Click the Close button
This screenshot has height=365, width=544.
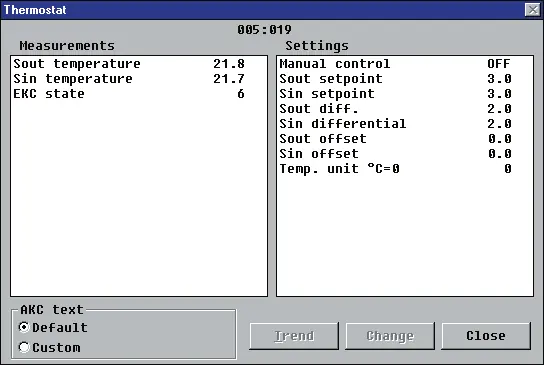[x=486, y=336]
